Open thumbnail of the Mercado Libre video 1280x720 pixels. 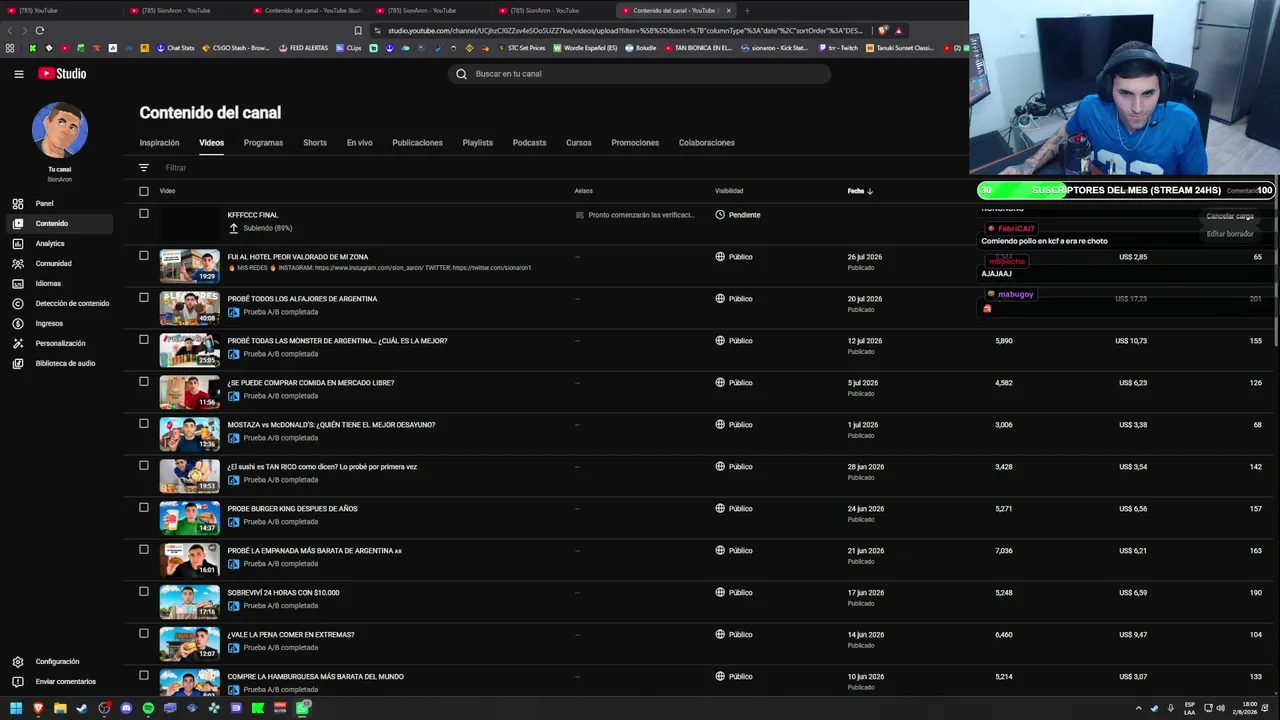(x=189, y=392)
